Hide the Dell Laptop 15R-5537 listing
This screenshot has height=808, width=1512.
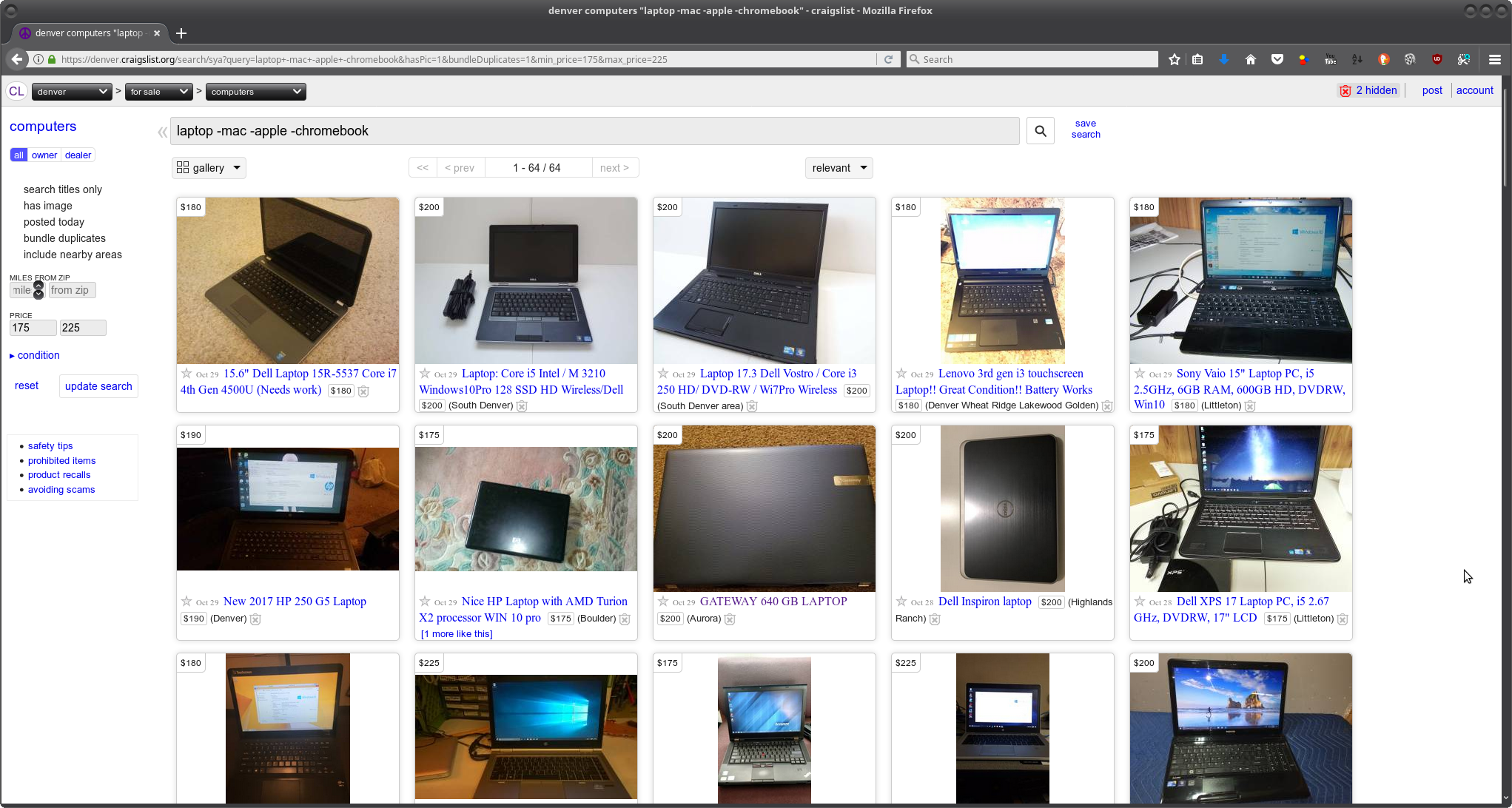click(363, 391)
